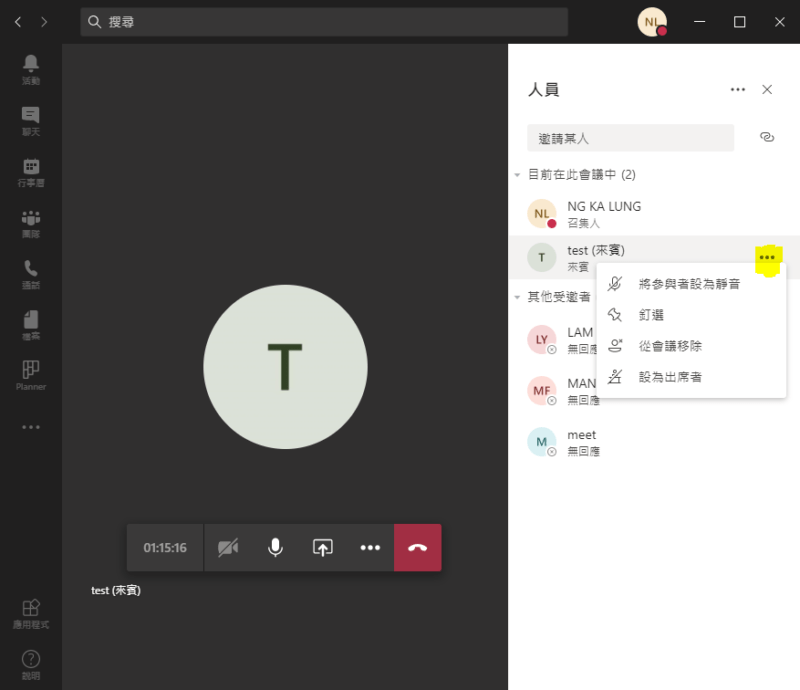This screenshot has height=690, width=800.
Task: Hang up the call with red button
Action: (x=417, y=548)
